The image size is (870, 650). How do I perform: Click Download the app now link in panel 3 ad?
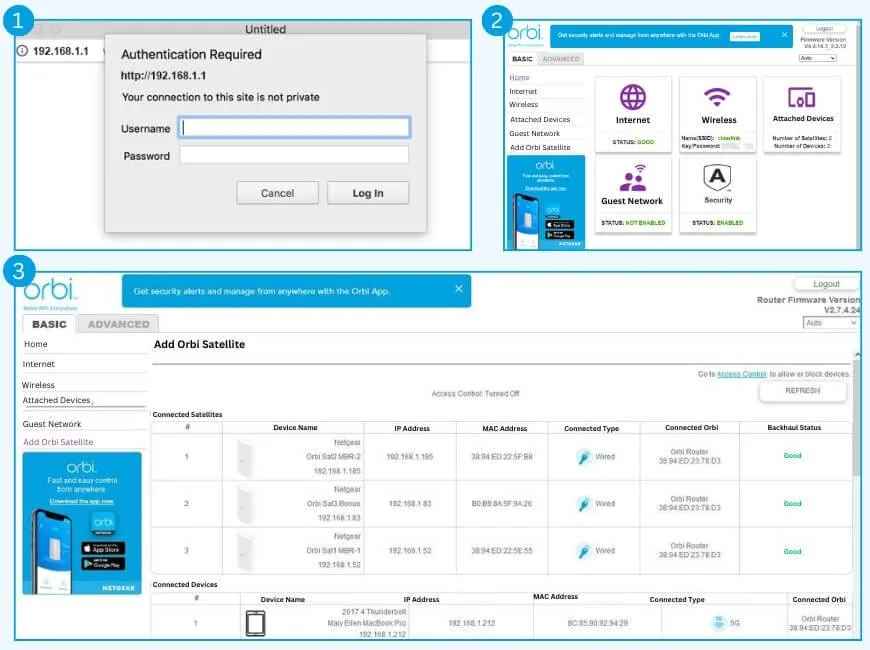coord(82,501)
